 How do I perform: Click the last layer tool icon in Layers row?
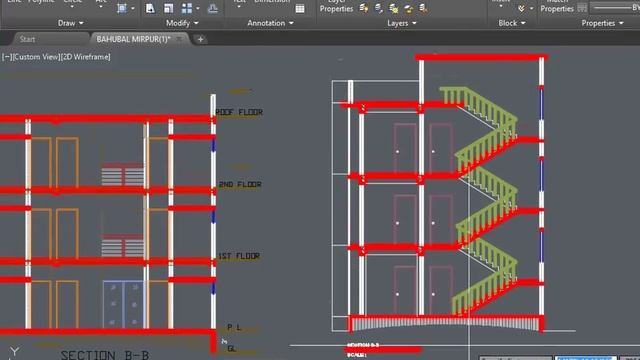pyautogui.click(x=423, y=8)
